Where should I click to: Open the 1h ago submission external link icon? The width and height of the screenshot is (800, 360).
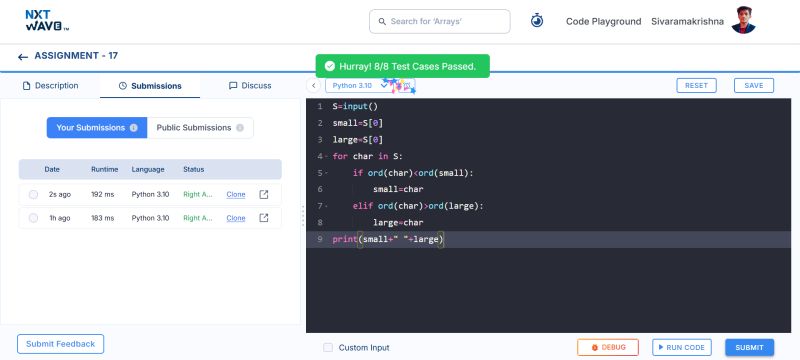click(x=264, y=218)
